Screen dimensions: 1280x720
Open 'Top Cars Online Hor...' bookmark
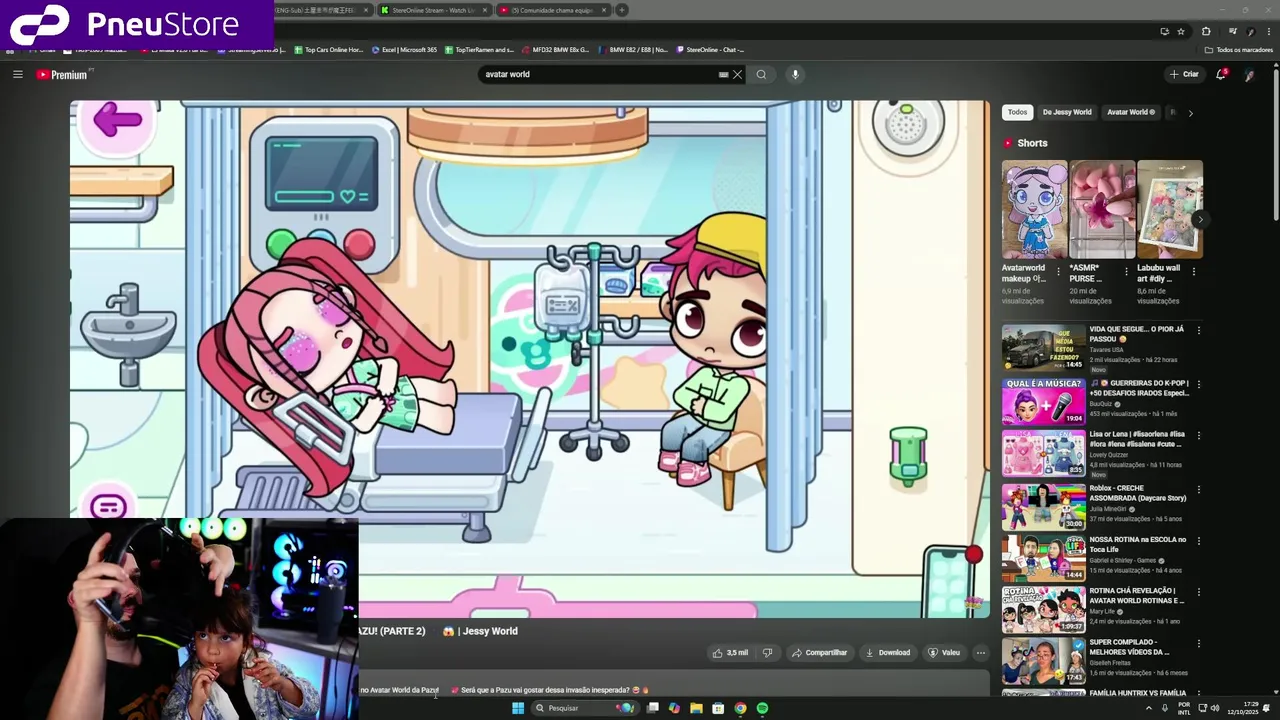tap(329, 49)
